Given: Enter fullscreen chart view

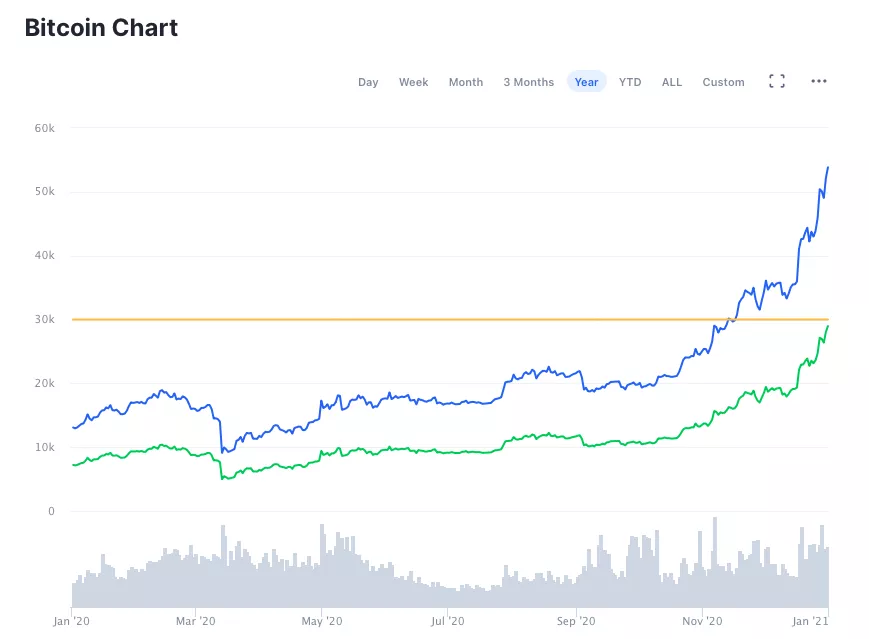Looking at the screenshot, I should [776, 82].
